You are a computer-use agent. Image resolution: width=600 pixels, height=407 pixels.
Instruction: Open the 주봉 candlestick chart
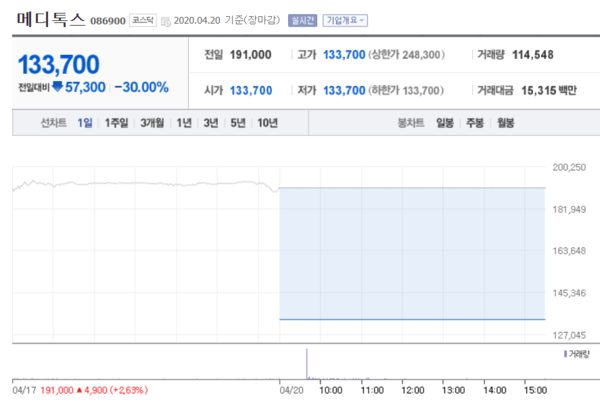475,123
